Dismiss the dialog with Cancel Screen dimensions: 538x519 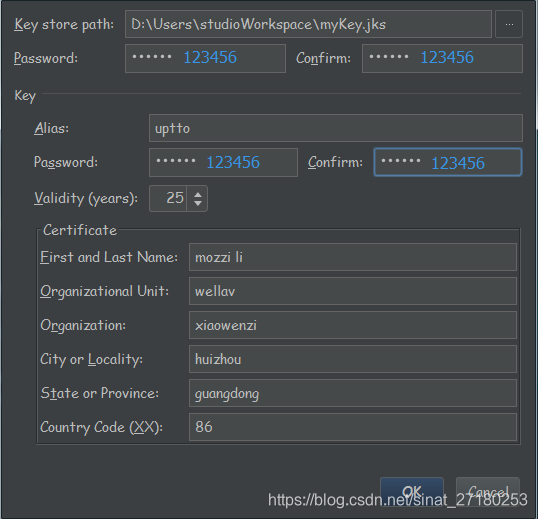pyautogui.click(x=488, y=492)
